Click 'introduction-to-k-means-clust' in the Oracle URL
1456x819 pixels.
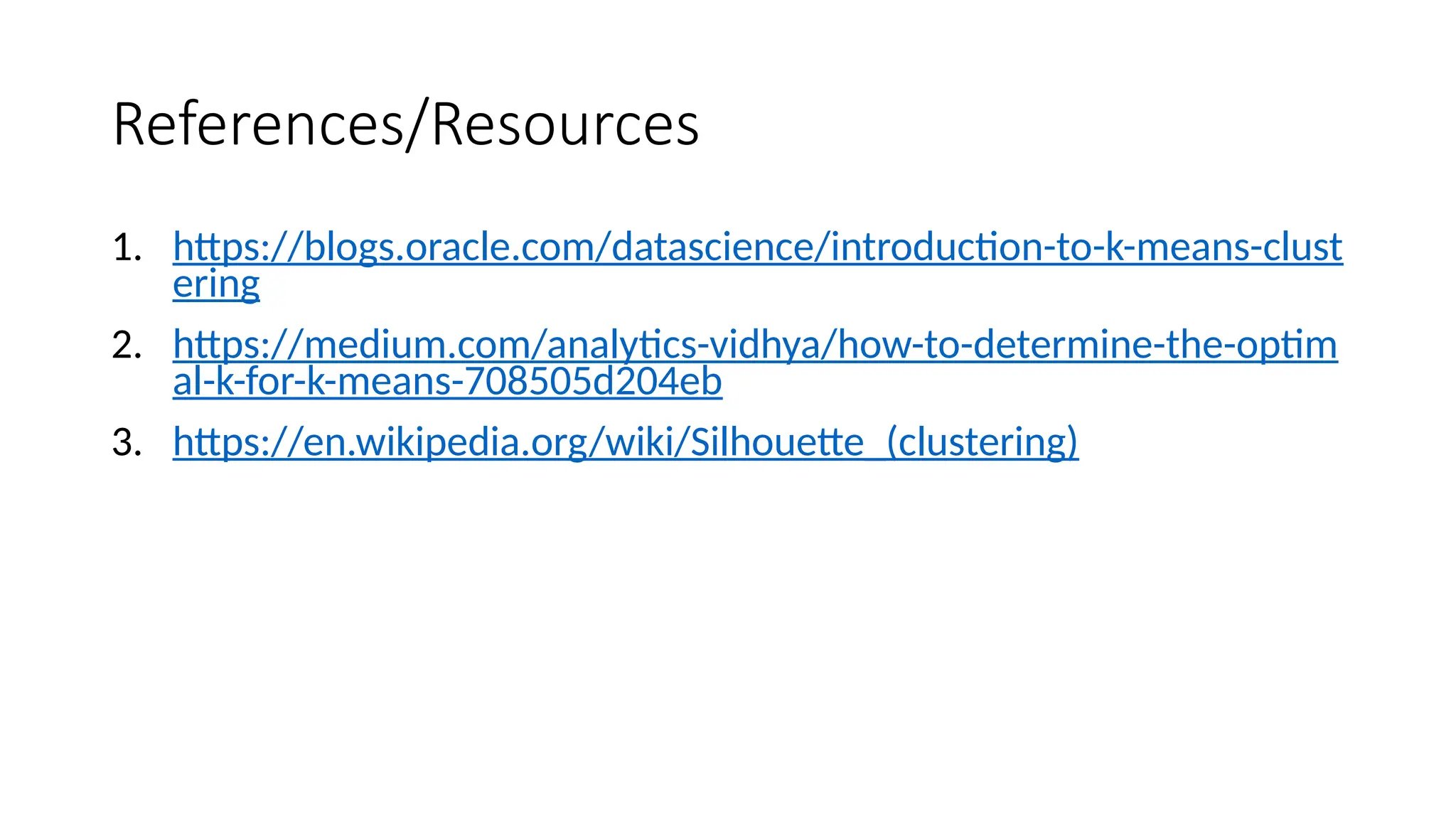coord(1086,247)
